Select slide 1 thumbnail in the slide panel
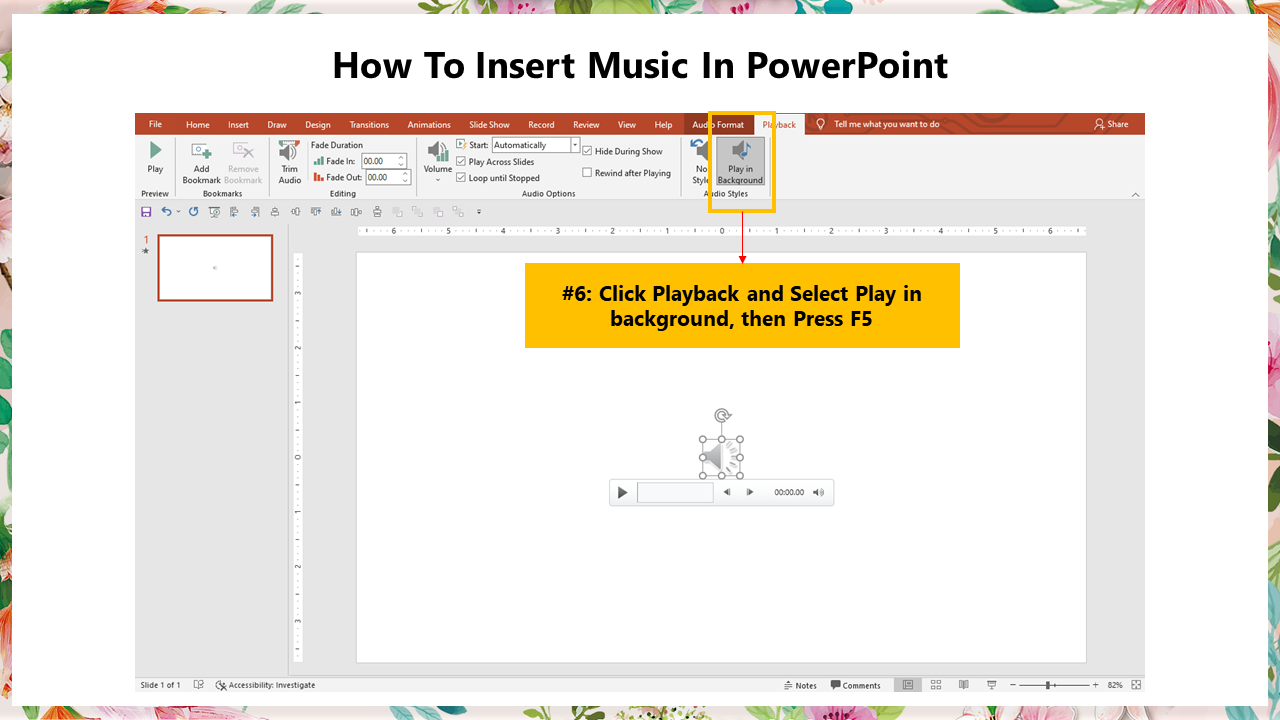 click(x=215, y=268)
